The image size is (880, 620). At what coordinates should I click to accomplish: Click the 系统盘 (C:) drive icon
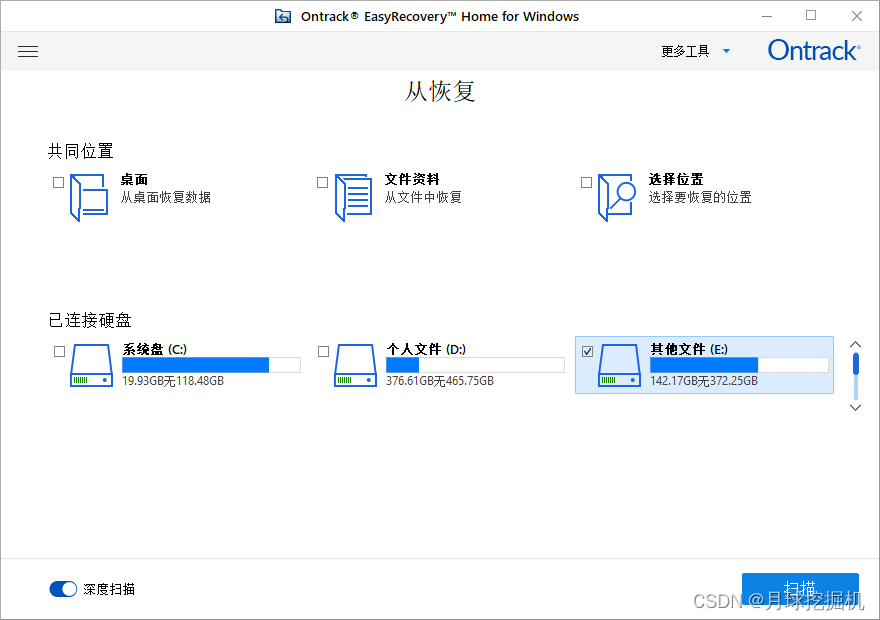click(x=91, y=365)
